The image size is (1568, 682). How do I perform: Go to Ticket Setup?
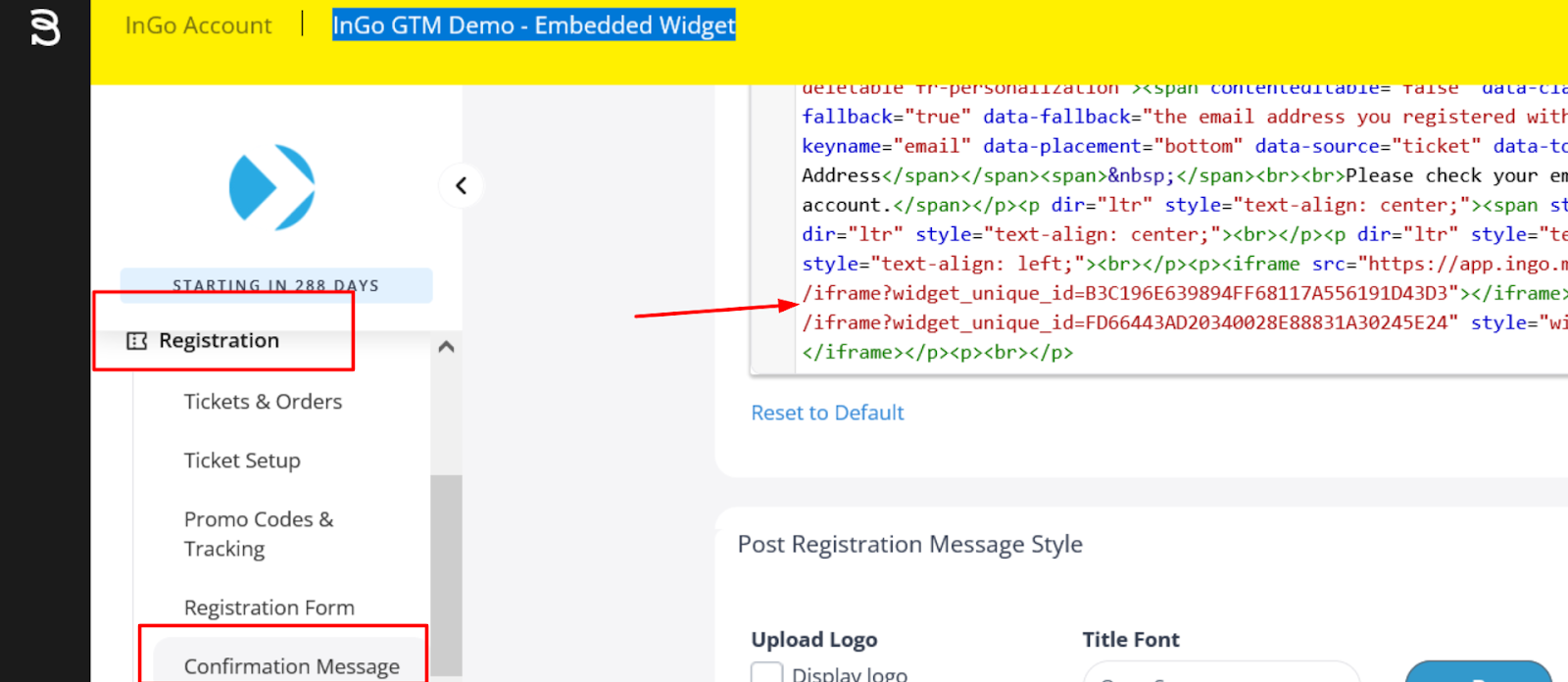(242, 461)
